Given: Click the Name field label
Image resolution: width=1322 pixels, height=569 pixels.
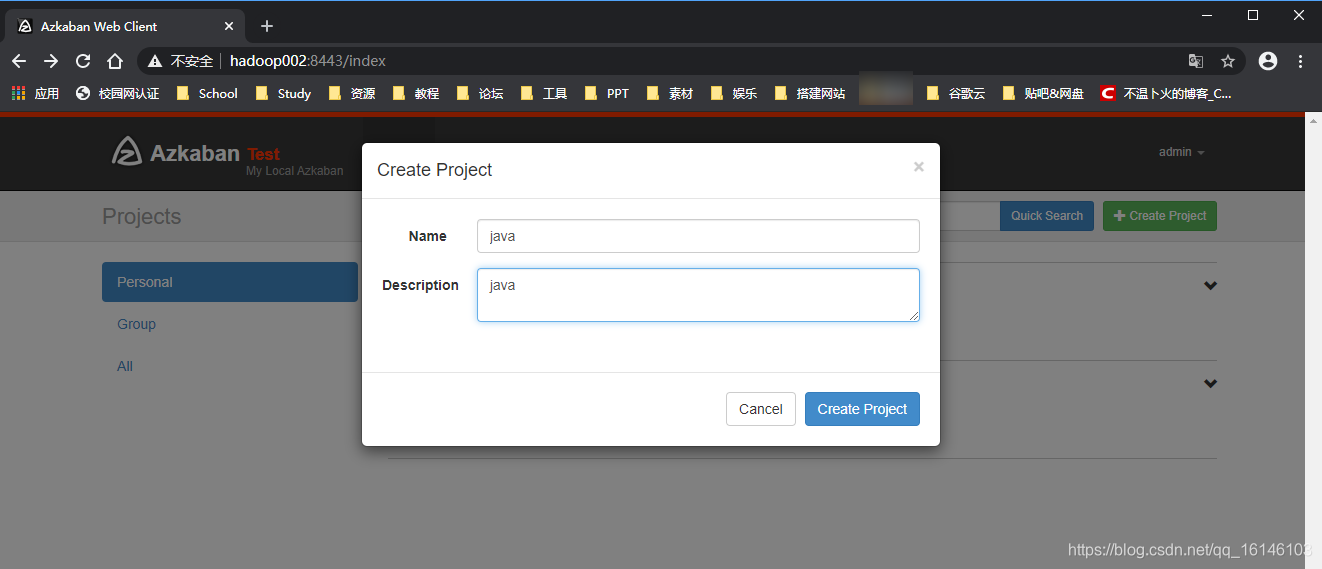Looking at the screenshot, I should pyautogui.click(x=428, y=236).
